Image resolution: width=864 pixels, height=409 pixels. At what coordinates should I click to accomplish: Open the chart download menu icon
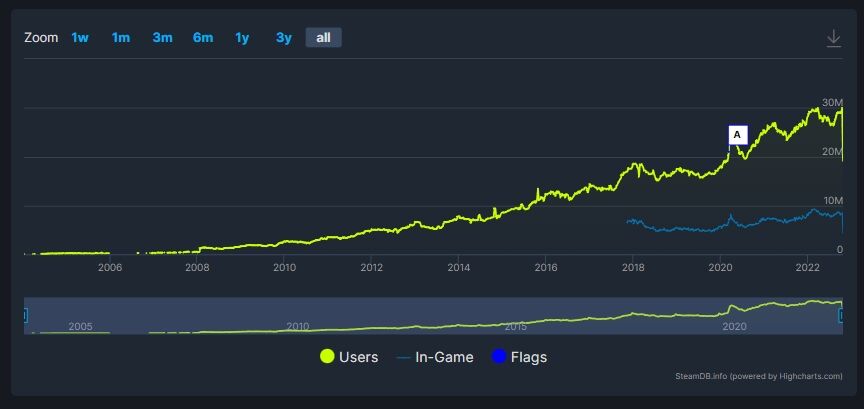[x=834, y=39]
